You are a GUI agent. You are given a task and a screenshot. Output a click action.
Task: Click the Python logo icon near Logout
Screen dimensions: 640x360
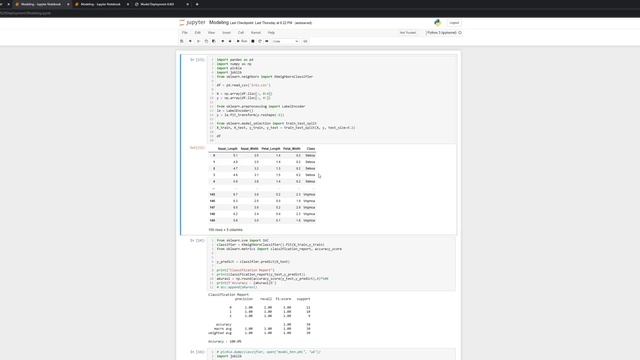[x=438, y=23]
